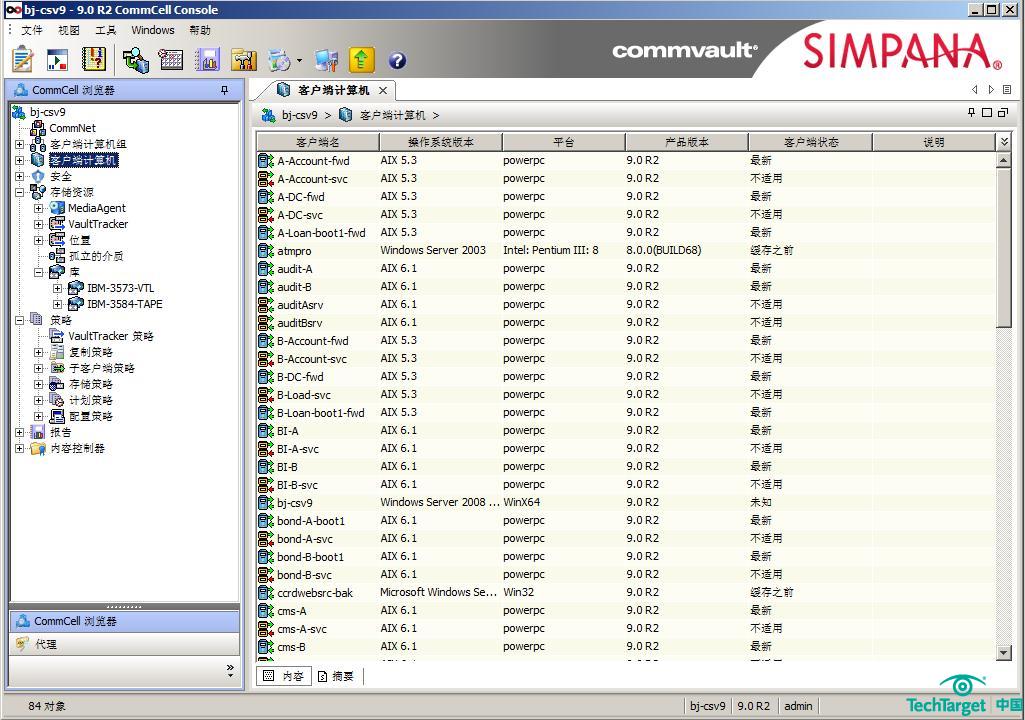
Task: Close the 客户端计算机 tab
Action: 383,90
